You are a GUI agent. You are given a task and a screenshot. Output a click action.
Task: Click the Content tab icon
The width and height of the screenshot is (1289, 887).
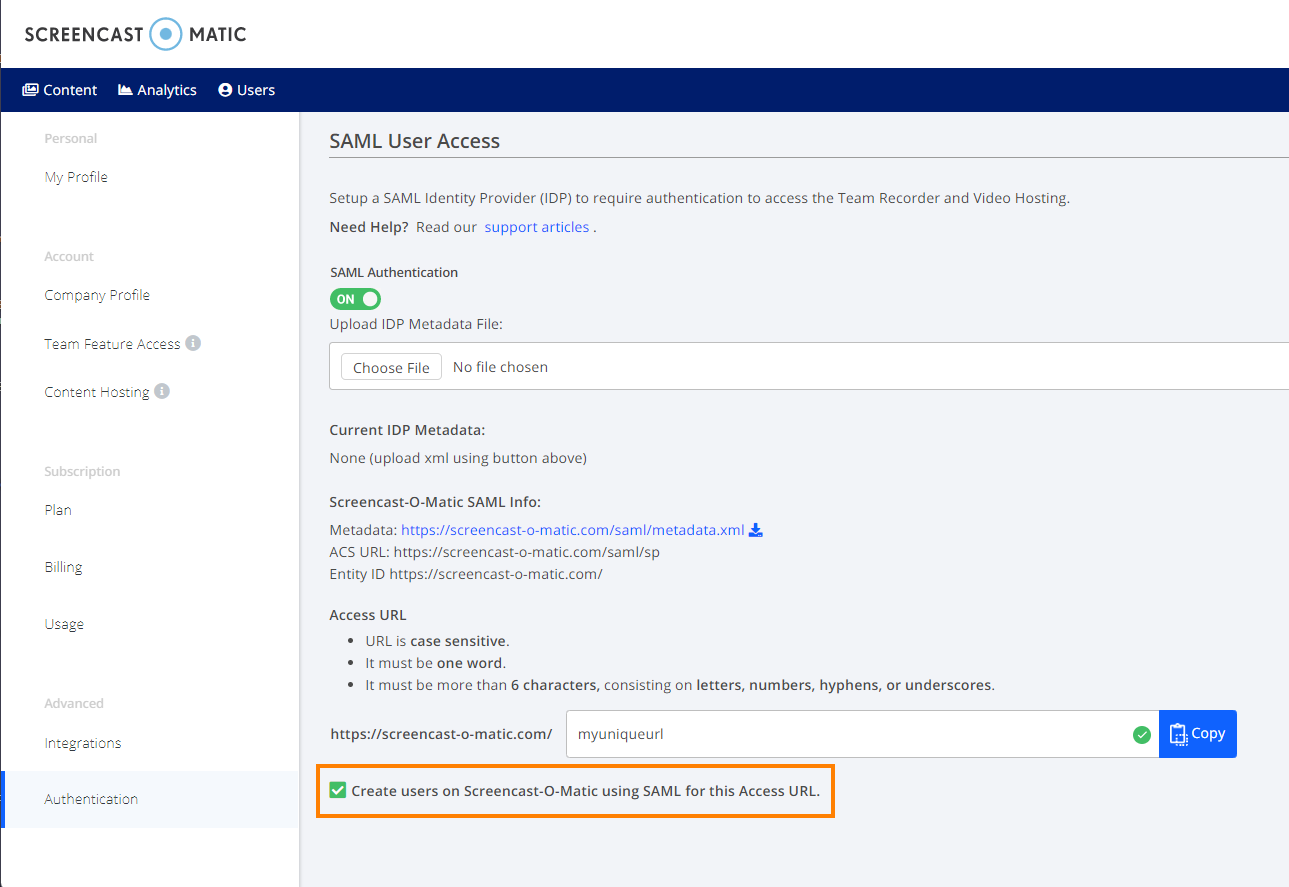[x=30, y=90]
